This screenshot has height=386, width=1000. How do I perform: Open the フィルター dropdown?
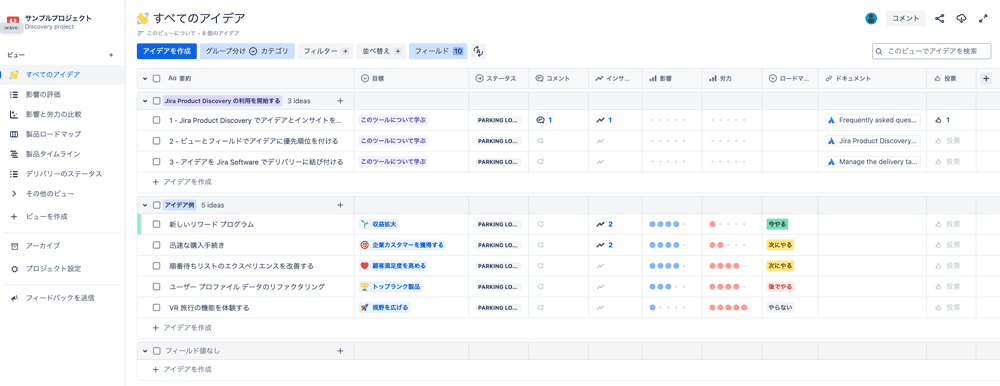pos(325,51)
